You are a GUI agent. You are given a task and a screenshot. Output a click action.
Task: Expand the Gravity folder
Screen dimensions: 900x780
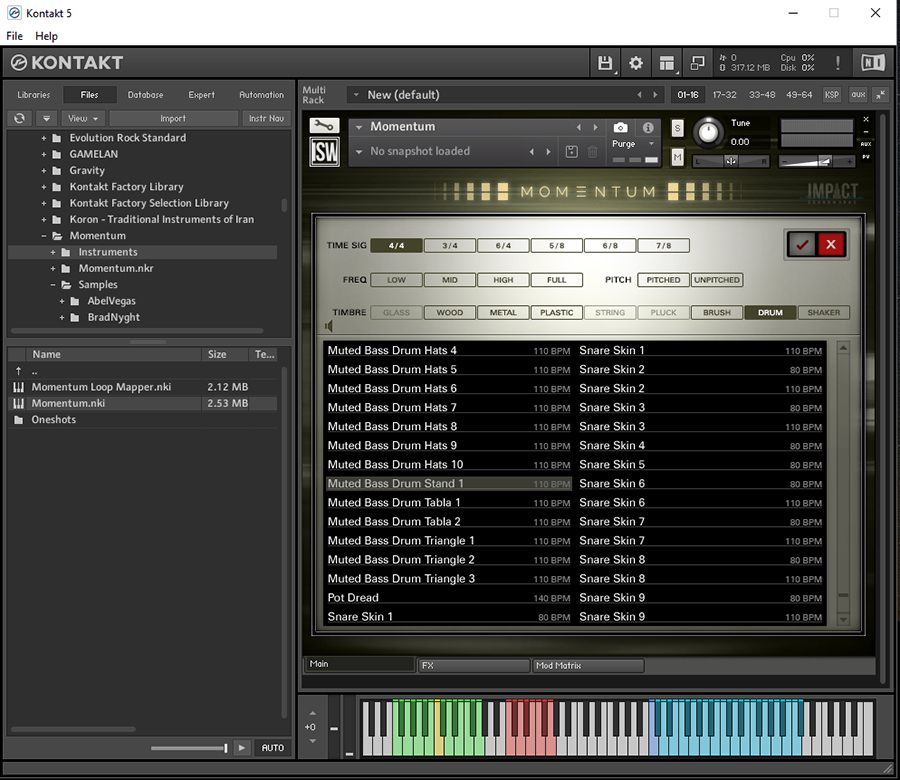pos(44,170)
